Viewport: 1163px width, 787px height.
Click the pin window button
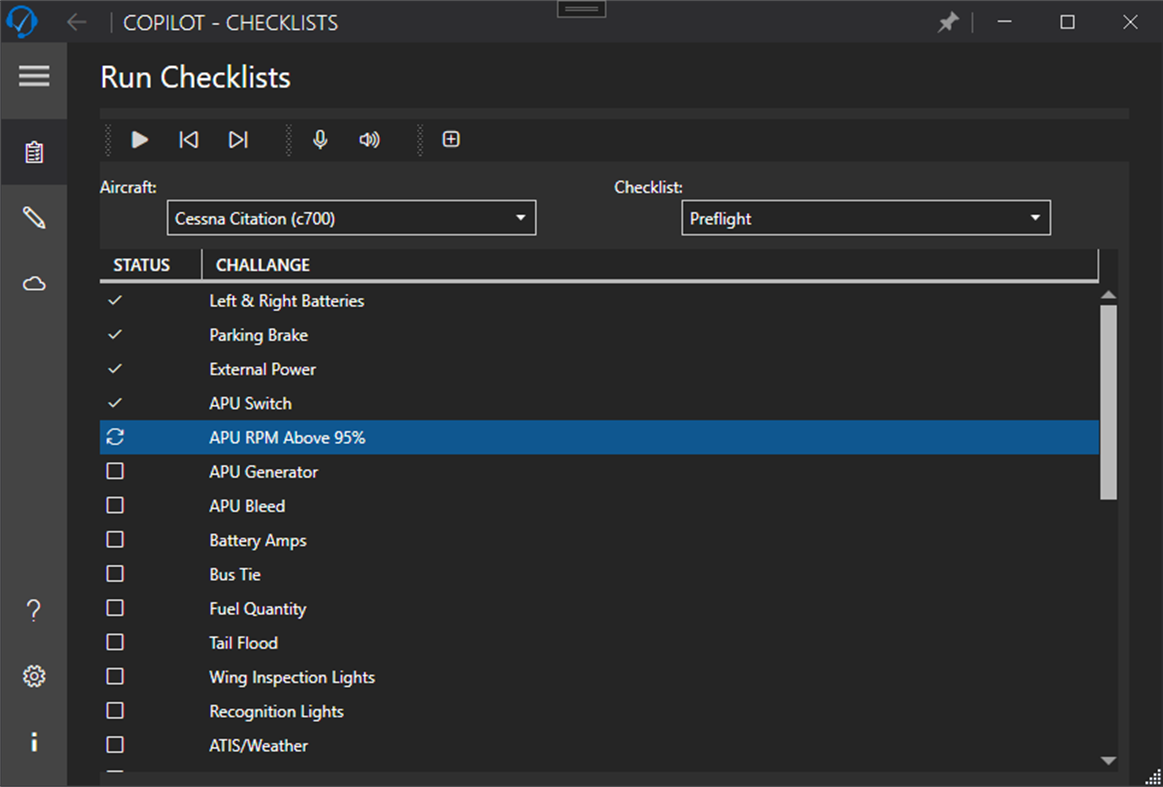948,21
